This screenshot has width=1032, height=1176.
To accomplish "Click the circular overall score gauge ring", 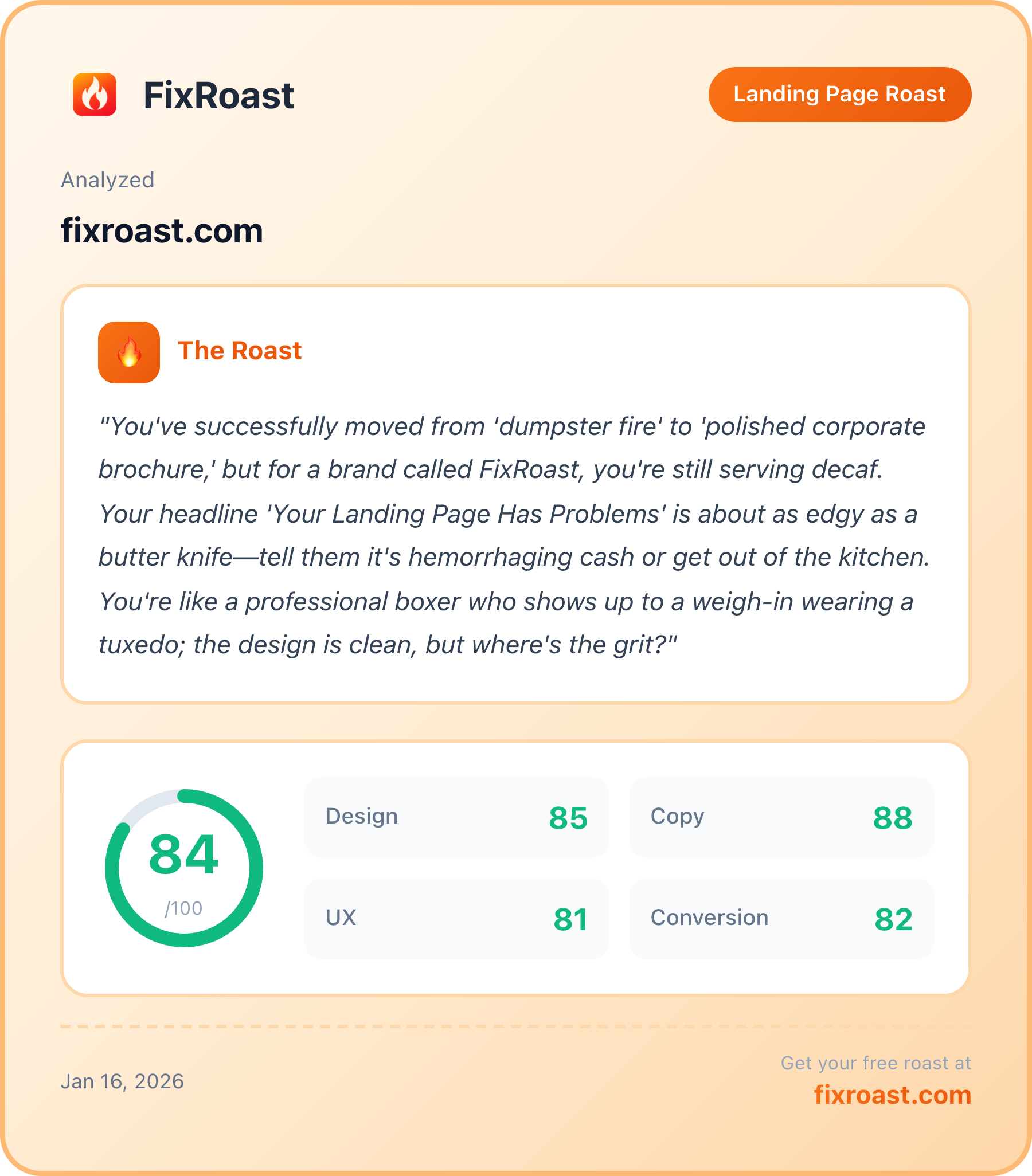I will [184, 868].
